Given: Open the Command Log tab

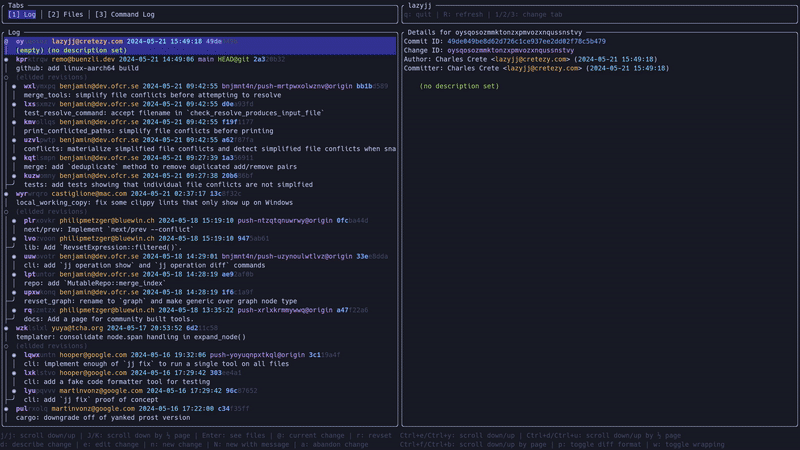Looking at the screenshot, I should point(127,15).
